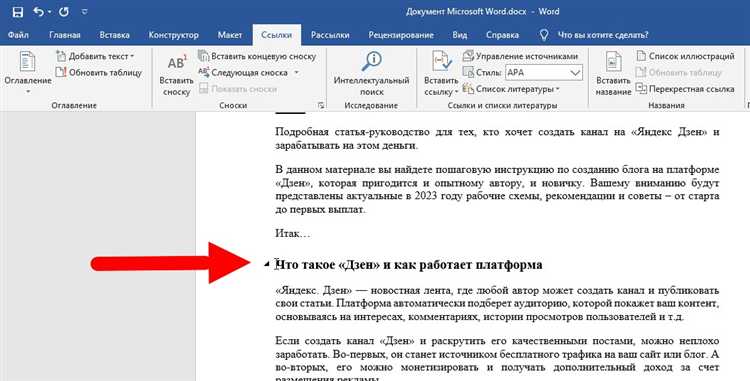The image size is (750, 381).
Task: Click the Список иллюстраций icon
Action: [x=641, y=56]
